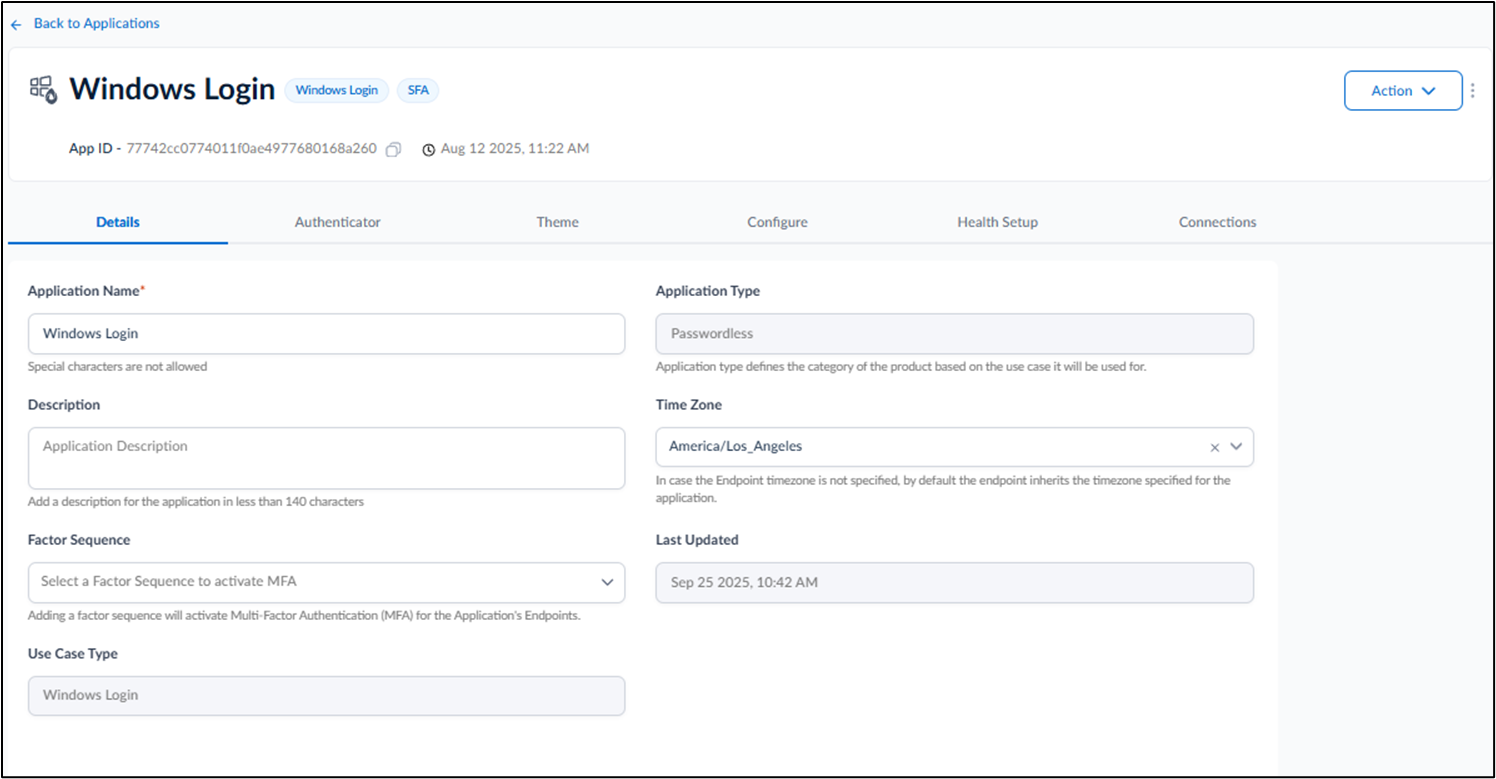
Task: Go Back to Applications link
Action: pos(96,23)
